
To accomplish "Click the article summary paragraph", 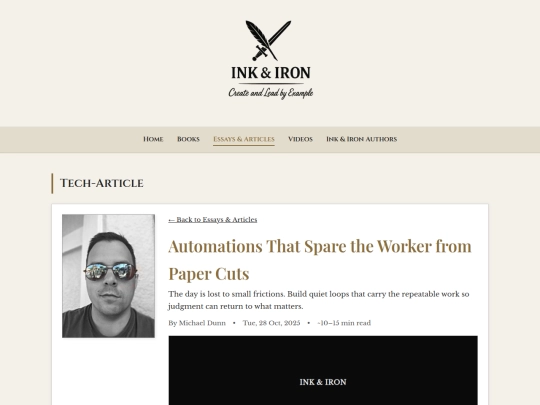I will click(319, 300).
